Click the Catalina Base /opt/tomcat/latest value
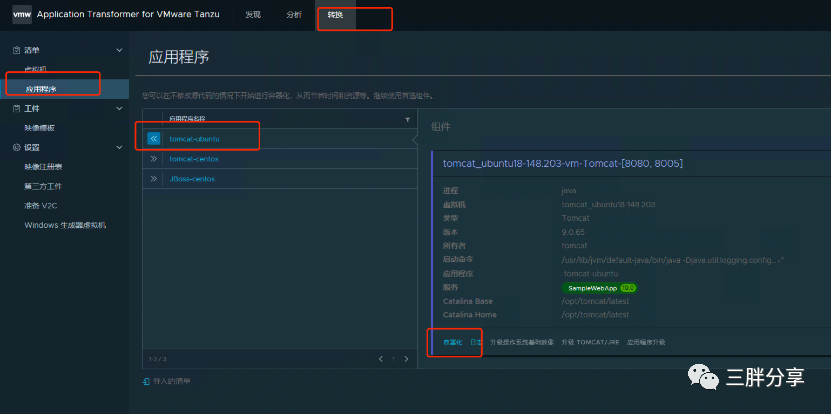This screenshot has height=414, width=832. [x=595, y=301]
